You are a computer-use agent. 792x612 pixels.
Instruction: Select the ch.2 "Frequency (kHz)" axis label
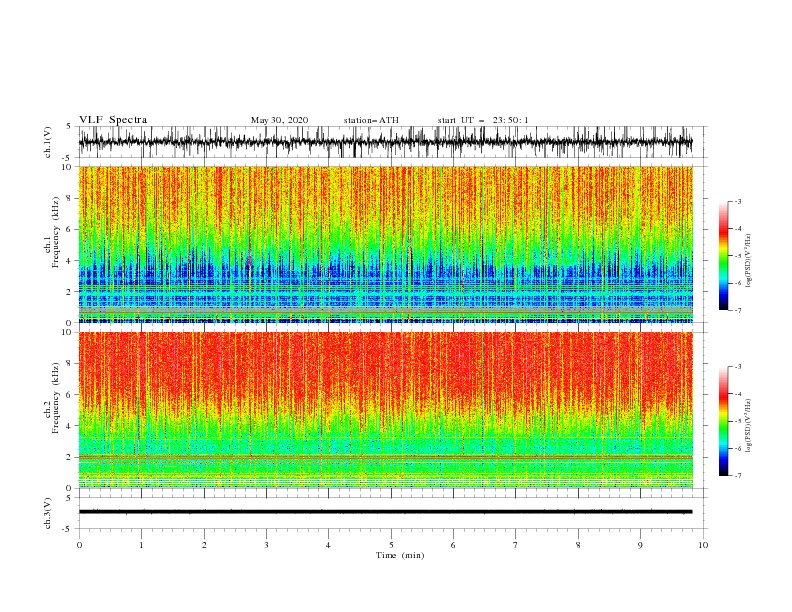pyautogui.click(x=55, y=398)
